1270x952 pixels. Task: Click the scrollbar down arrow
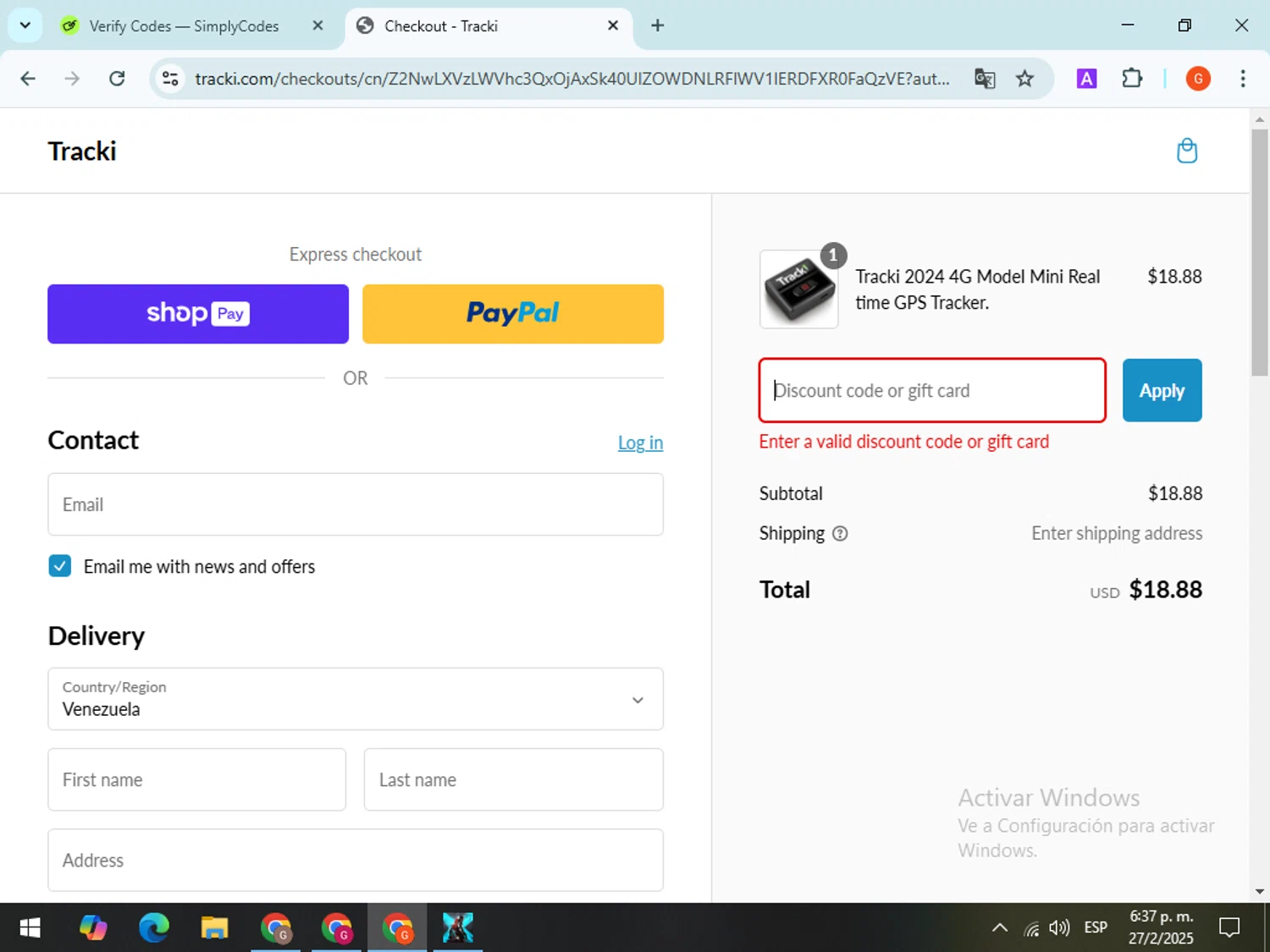coord(1260,891)
